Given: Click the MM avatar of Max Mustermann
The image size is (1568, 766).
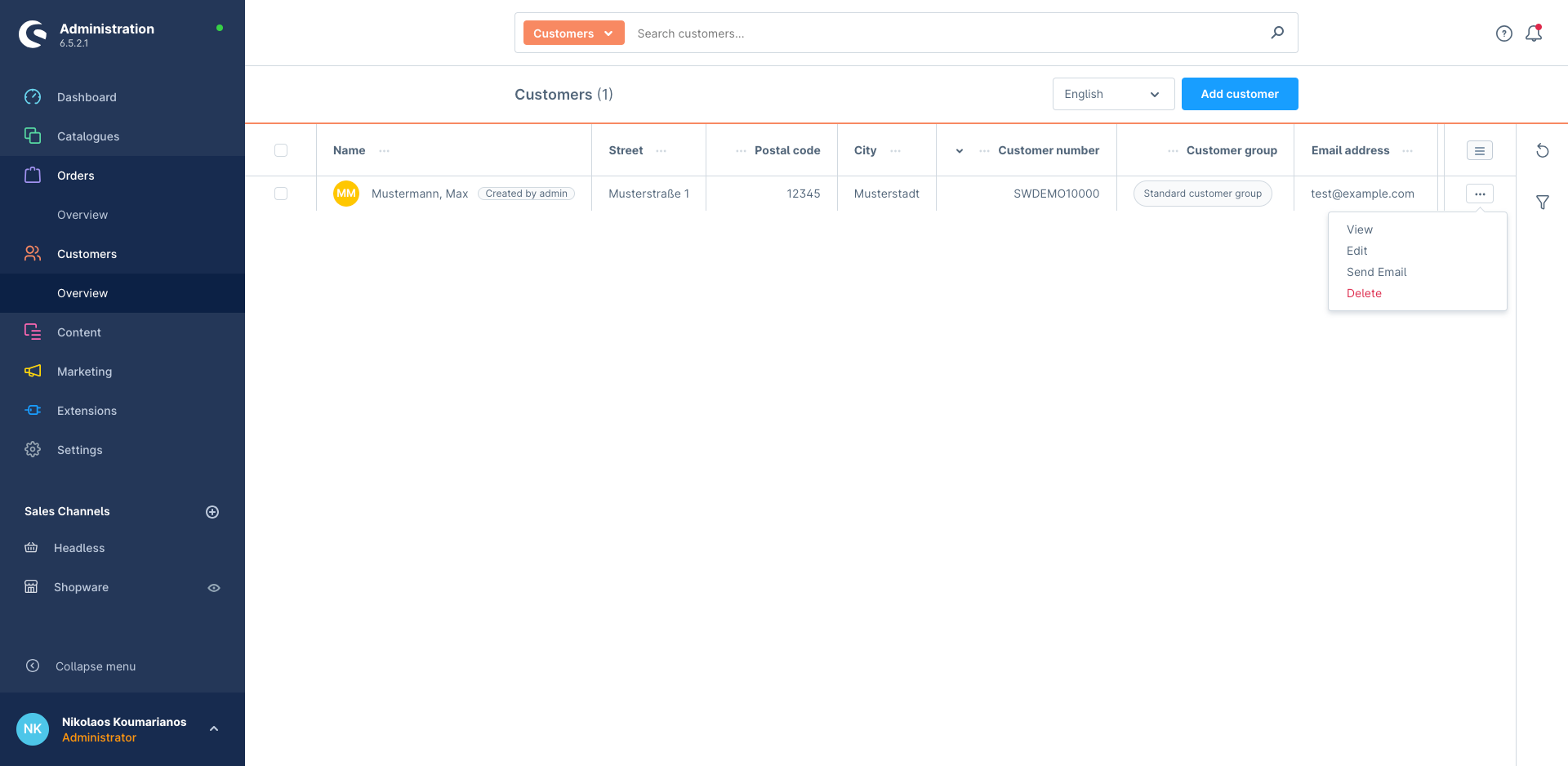Looking at the screenshot, I should pos(346,194).
